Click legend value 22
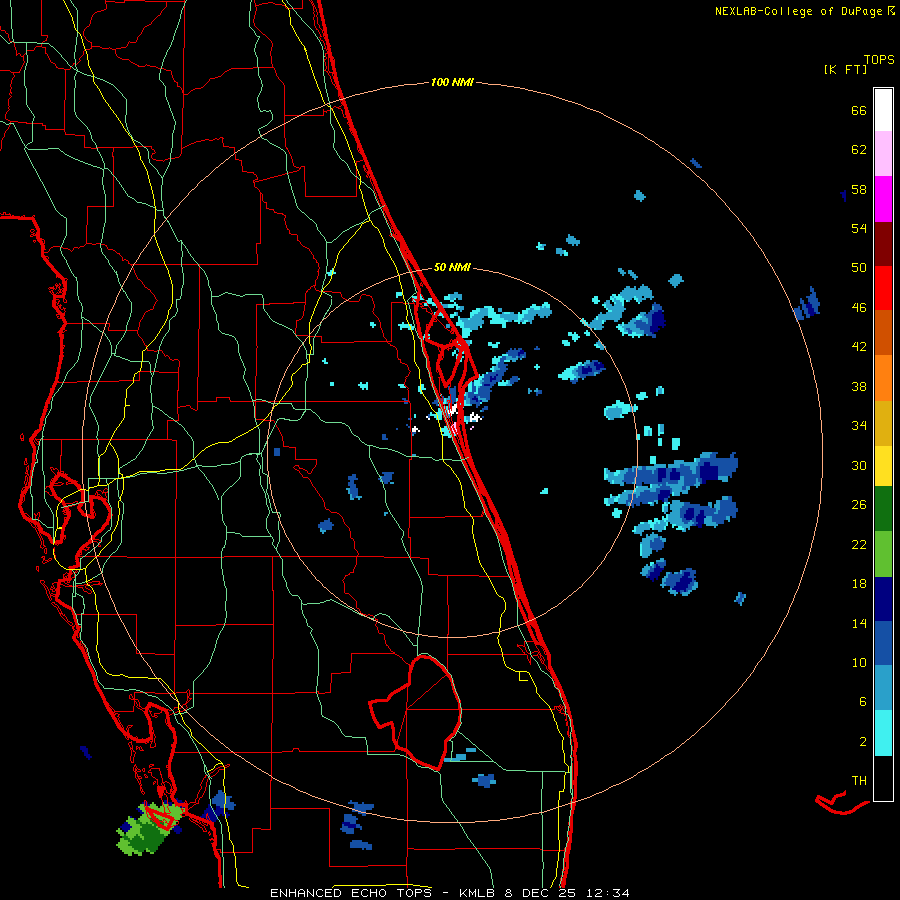 [859, 544]
